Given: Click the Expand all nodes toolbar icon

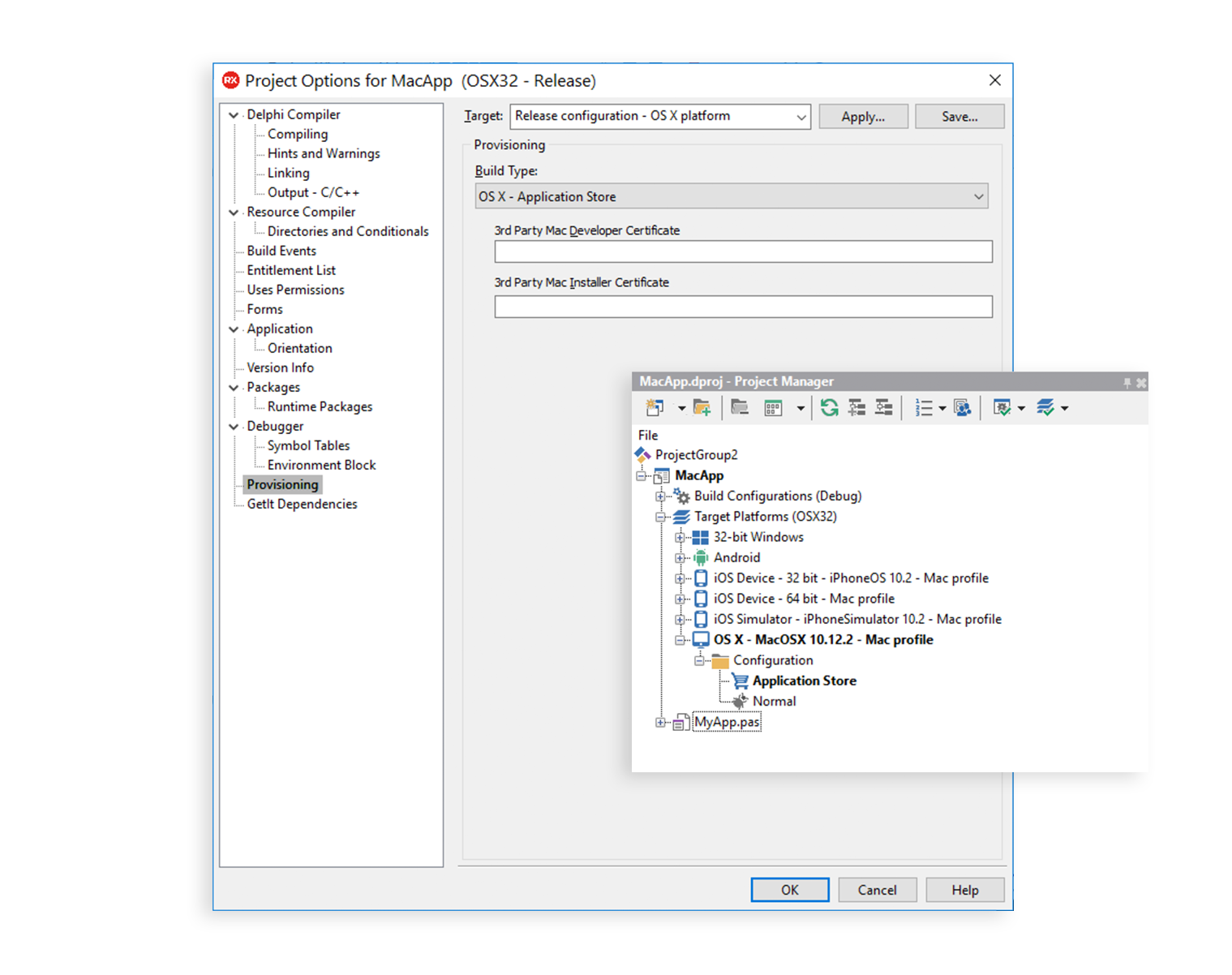Looking at the screenshot, I should click(856, 408).
